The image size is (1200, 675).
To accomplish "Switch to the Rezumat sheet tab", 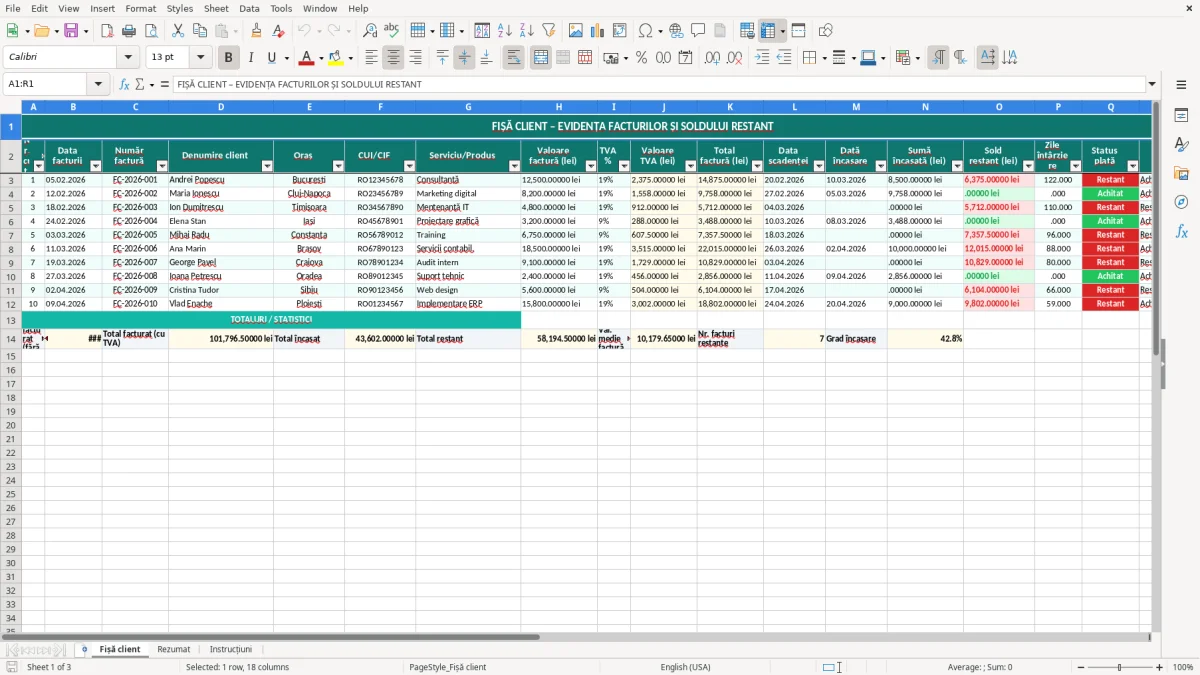I will pos(174,649).
